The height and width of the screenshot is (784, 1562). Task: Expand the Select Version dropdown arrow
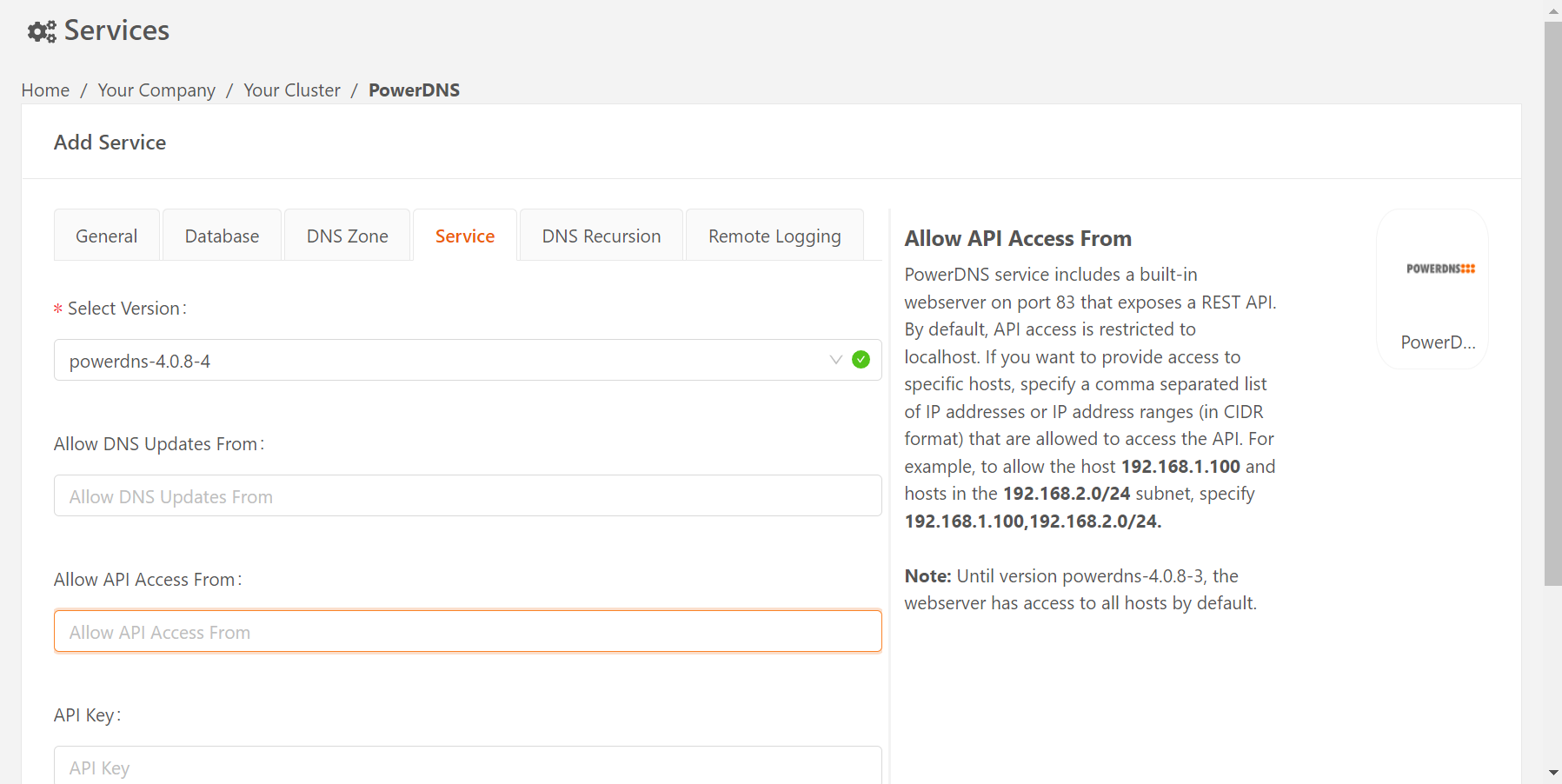point(836,360)
